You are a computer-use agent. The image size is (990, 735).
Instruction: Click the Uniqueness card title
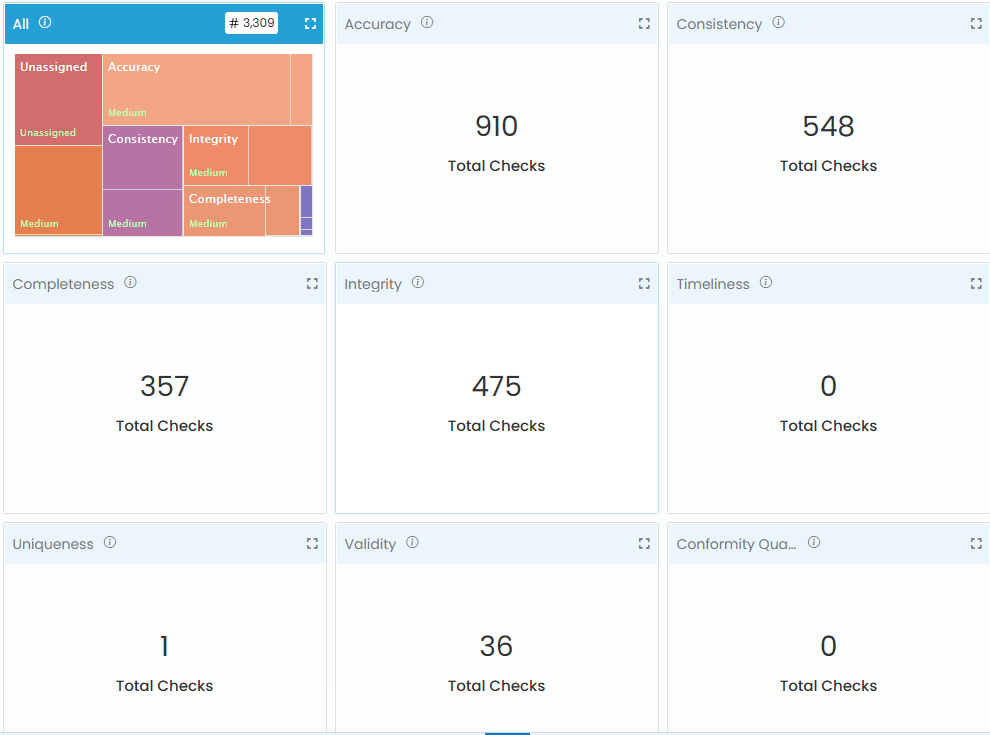pos(53,544)
